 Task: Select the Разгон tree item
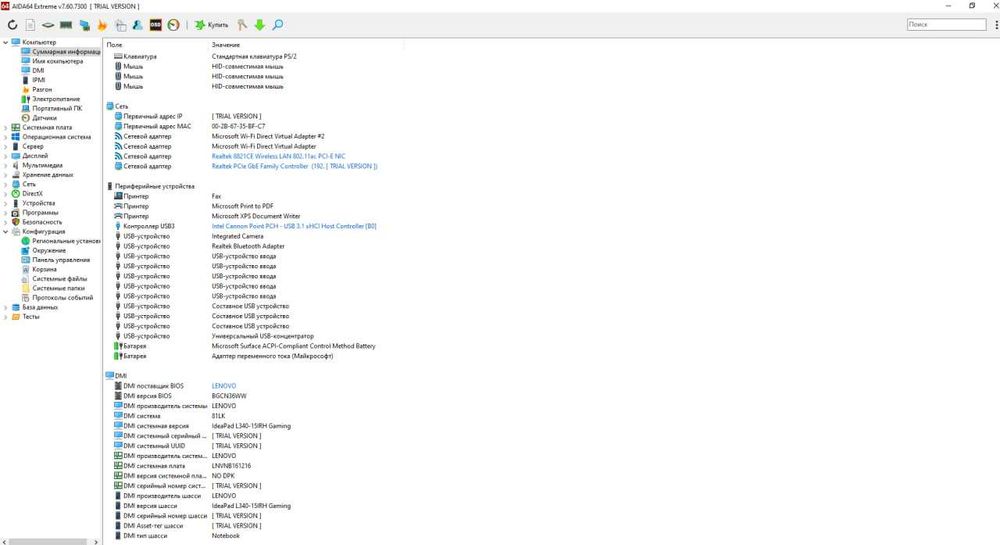tap(42, 90)
